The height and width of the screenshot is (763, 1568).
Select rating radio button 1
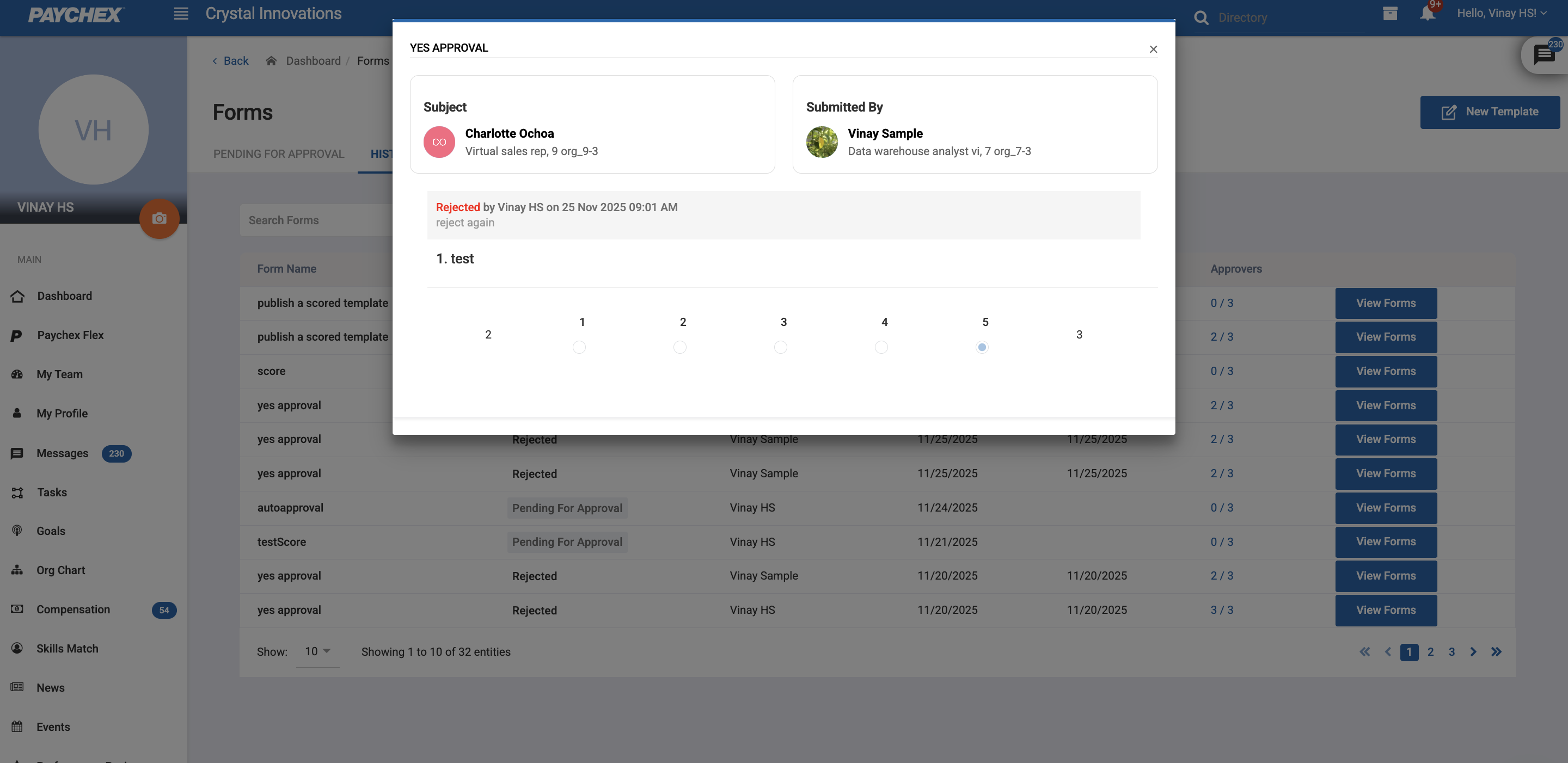point(579,347)
